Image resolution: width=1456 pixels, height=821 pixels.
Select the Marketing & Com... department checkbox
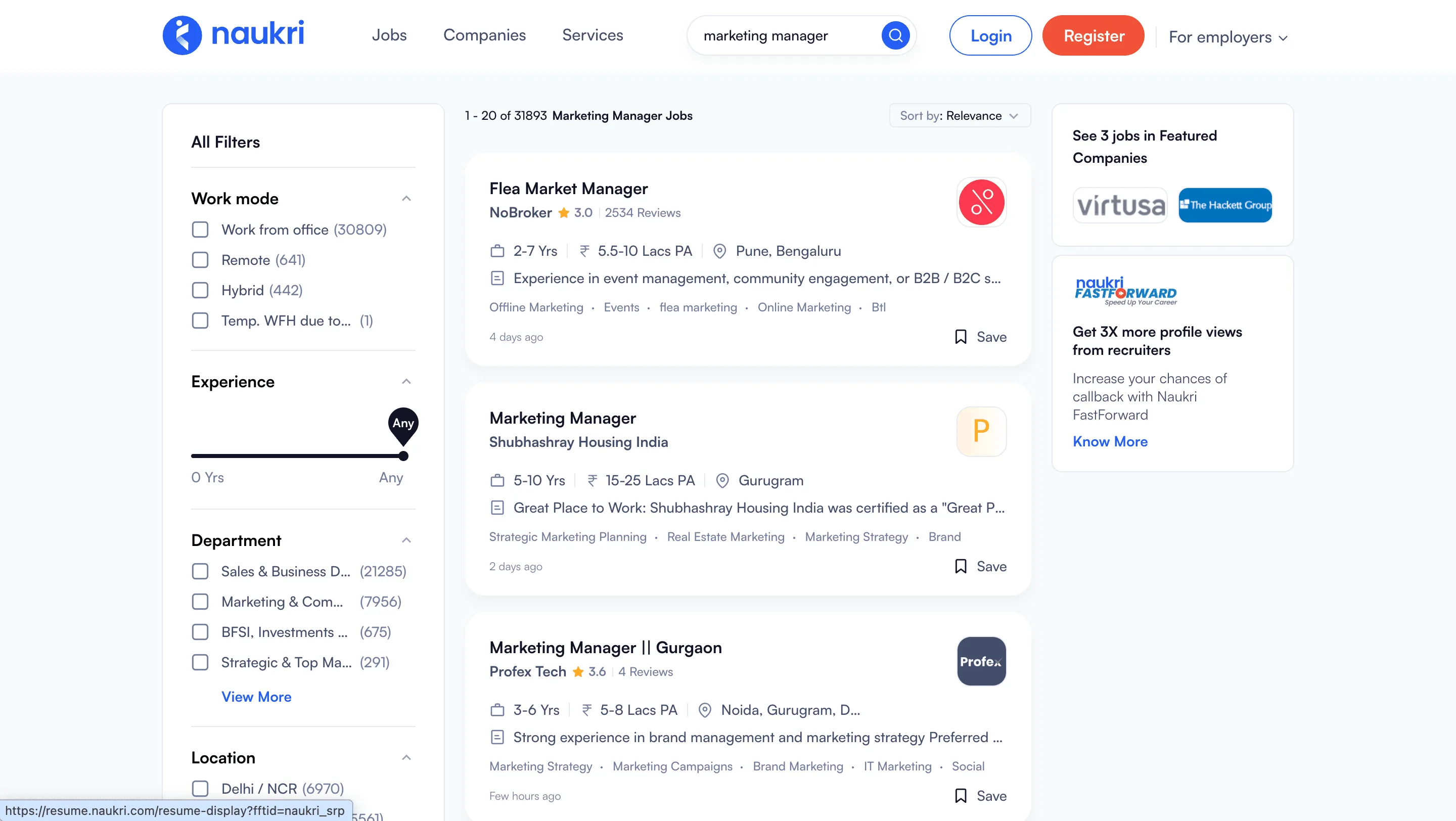tap(200, 602)
